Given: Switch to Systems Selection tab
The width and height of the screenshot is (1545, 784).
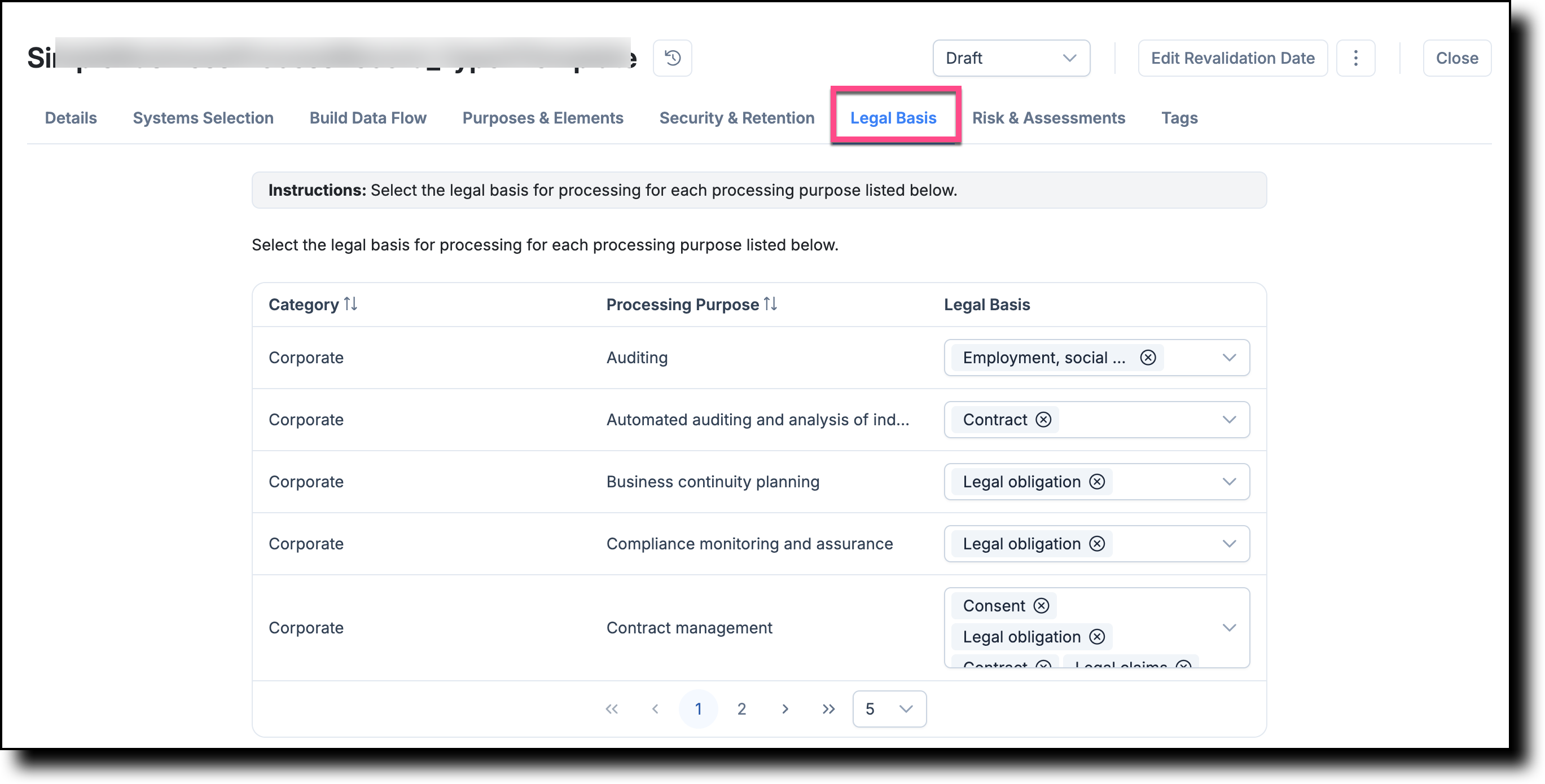Looking at the screenshot, I should tap(203, 118).
